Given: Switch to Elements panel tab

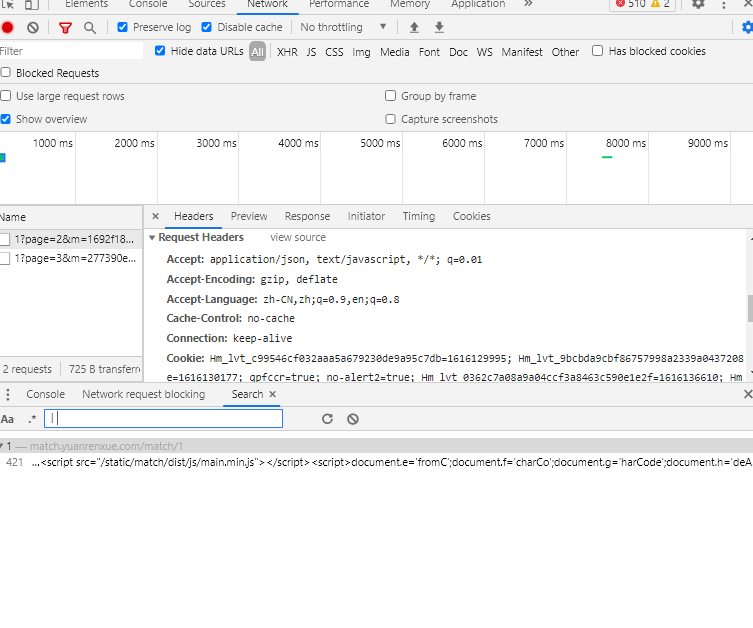Looking at the screenshot, I should (x=86, y=4).
